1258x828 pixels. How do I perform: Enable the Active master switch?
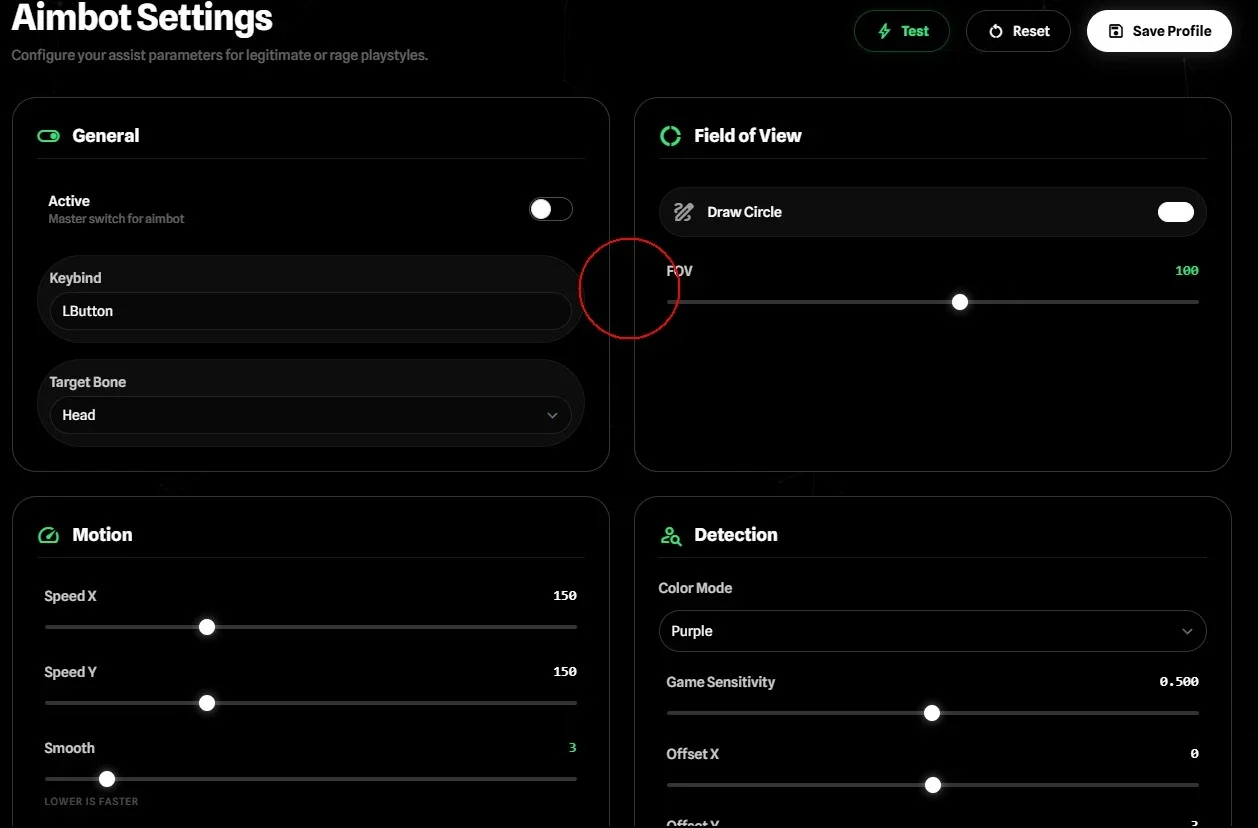pos(551,209)
